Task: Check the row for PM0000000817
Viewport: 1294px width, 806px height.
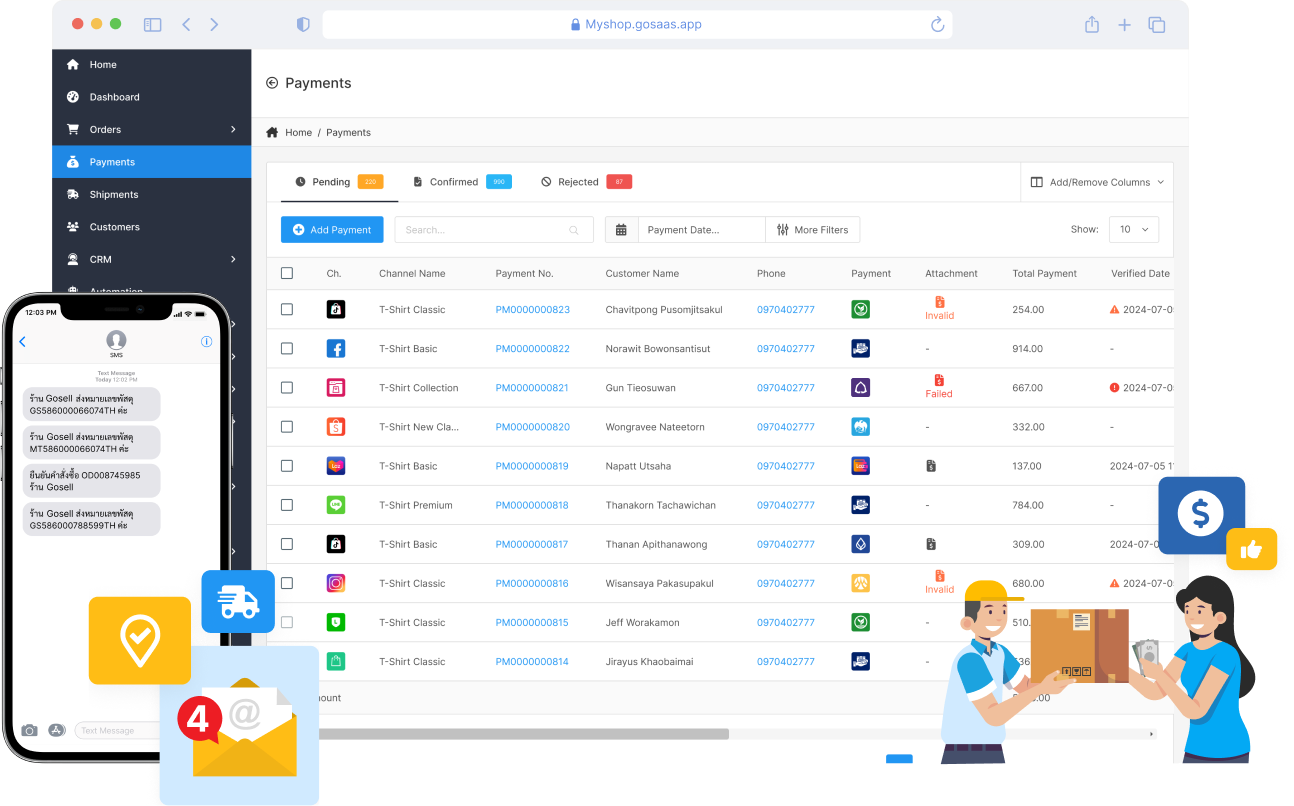Action: tap(287, 544)
